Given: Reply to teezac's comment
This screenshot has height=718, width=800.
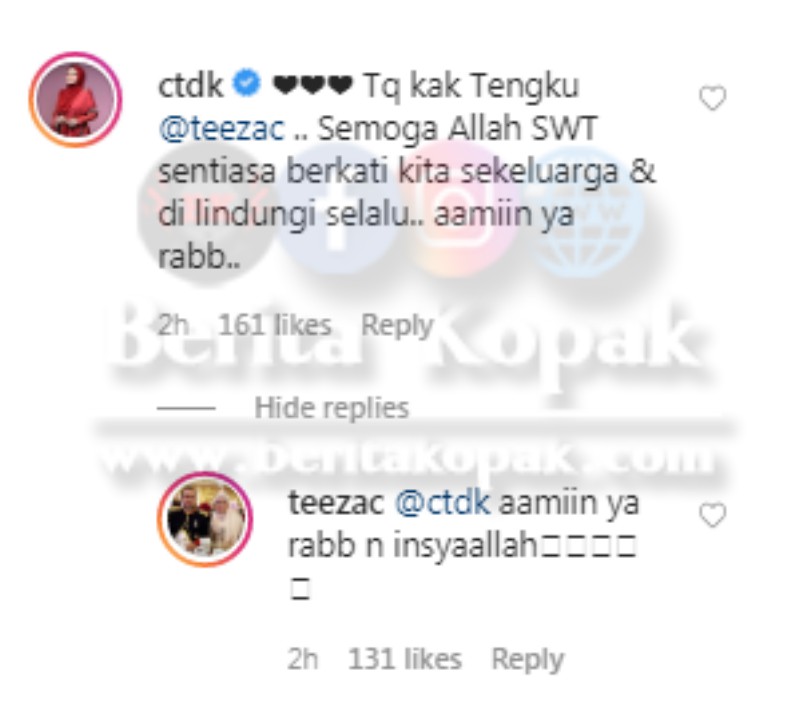Looking at the screenshot, I should point(528,660).
